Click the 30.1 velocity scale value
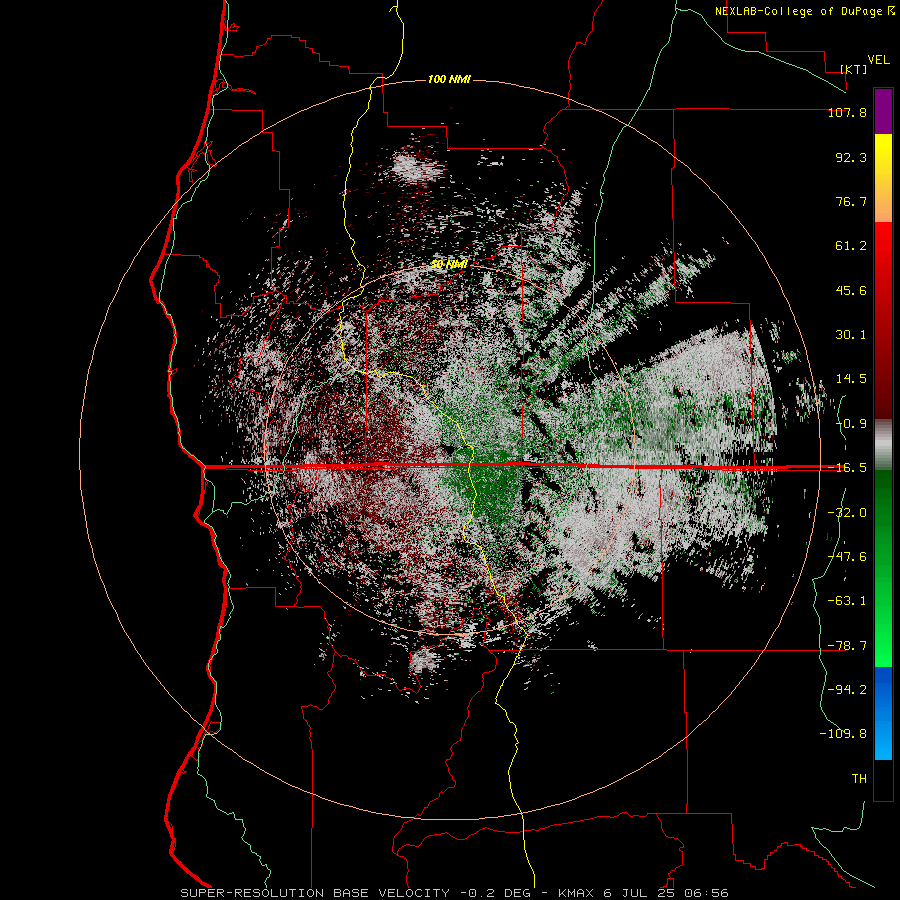900x900 pixels. 851,335
